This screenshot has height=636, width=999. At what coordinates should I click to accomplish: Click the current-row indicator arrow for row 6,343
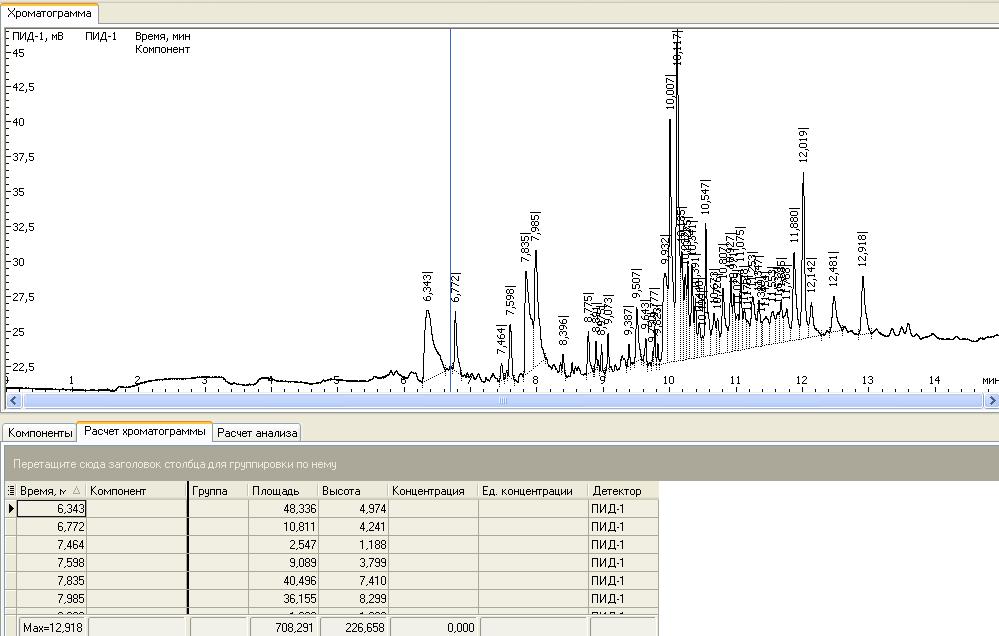tap(11, 509)
